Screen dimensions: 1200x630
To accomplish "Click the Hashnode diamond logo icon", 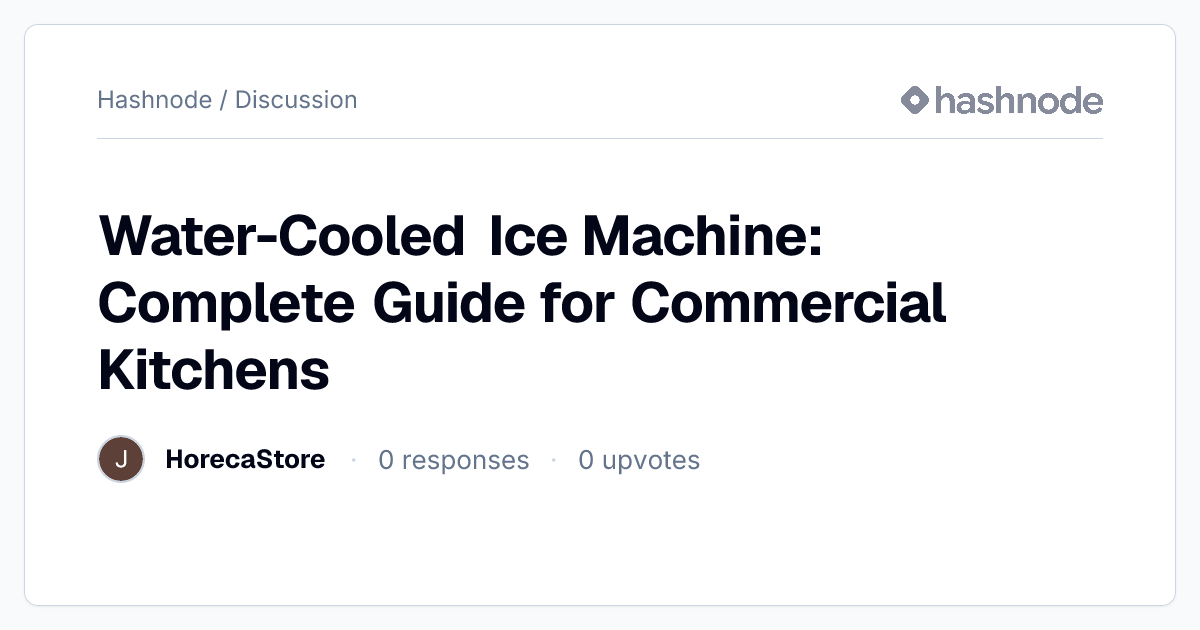I will point(915,100).
